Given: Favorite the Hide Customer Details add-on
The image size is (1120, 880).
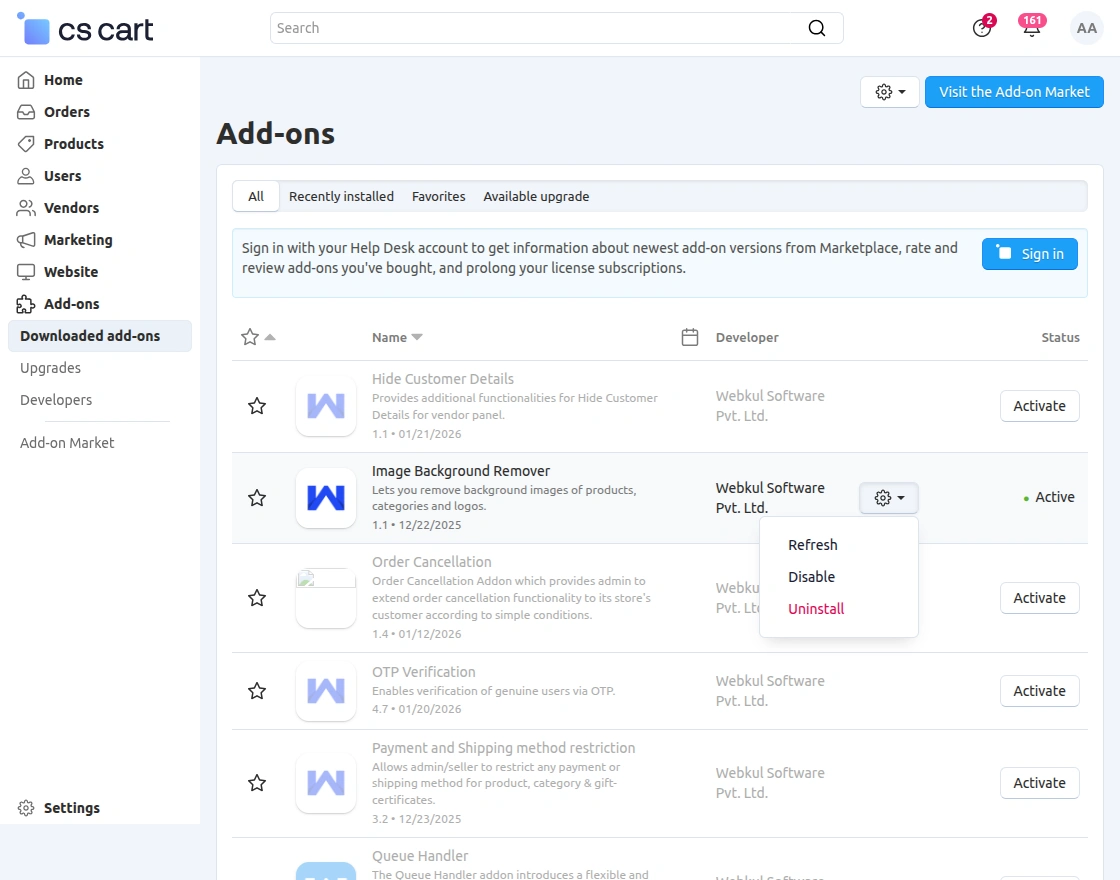Looking at the screenshot, I should 256,406.
